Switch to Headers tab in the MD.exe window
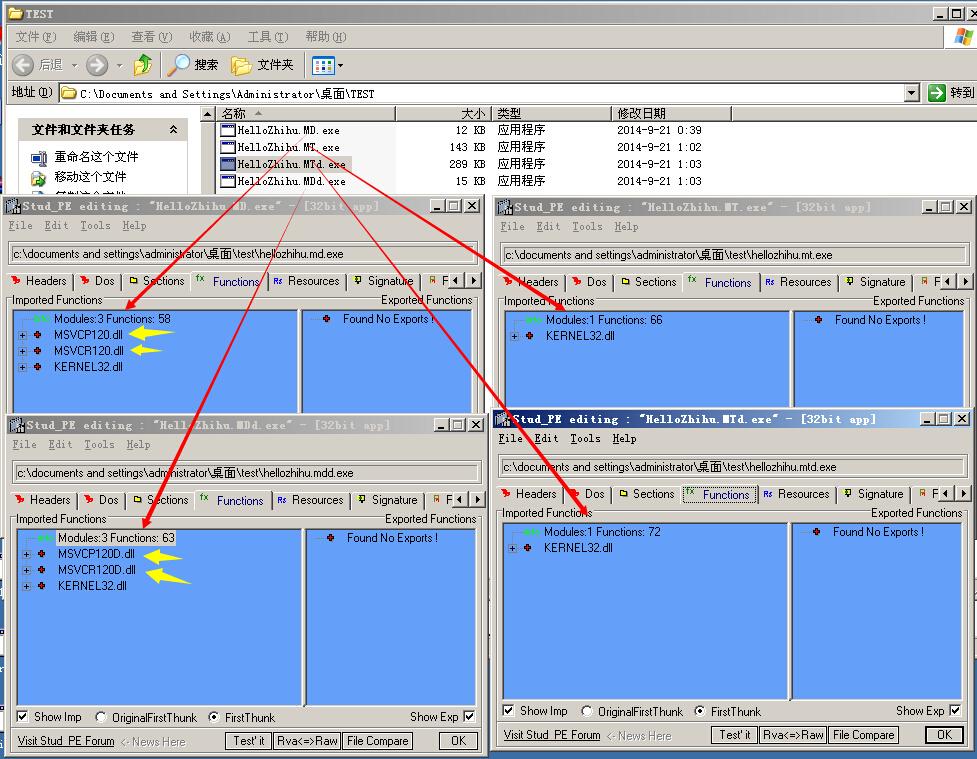Screen dimensions: 977x759 39,281
